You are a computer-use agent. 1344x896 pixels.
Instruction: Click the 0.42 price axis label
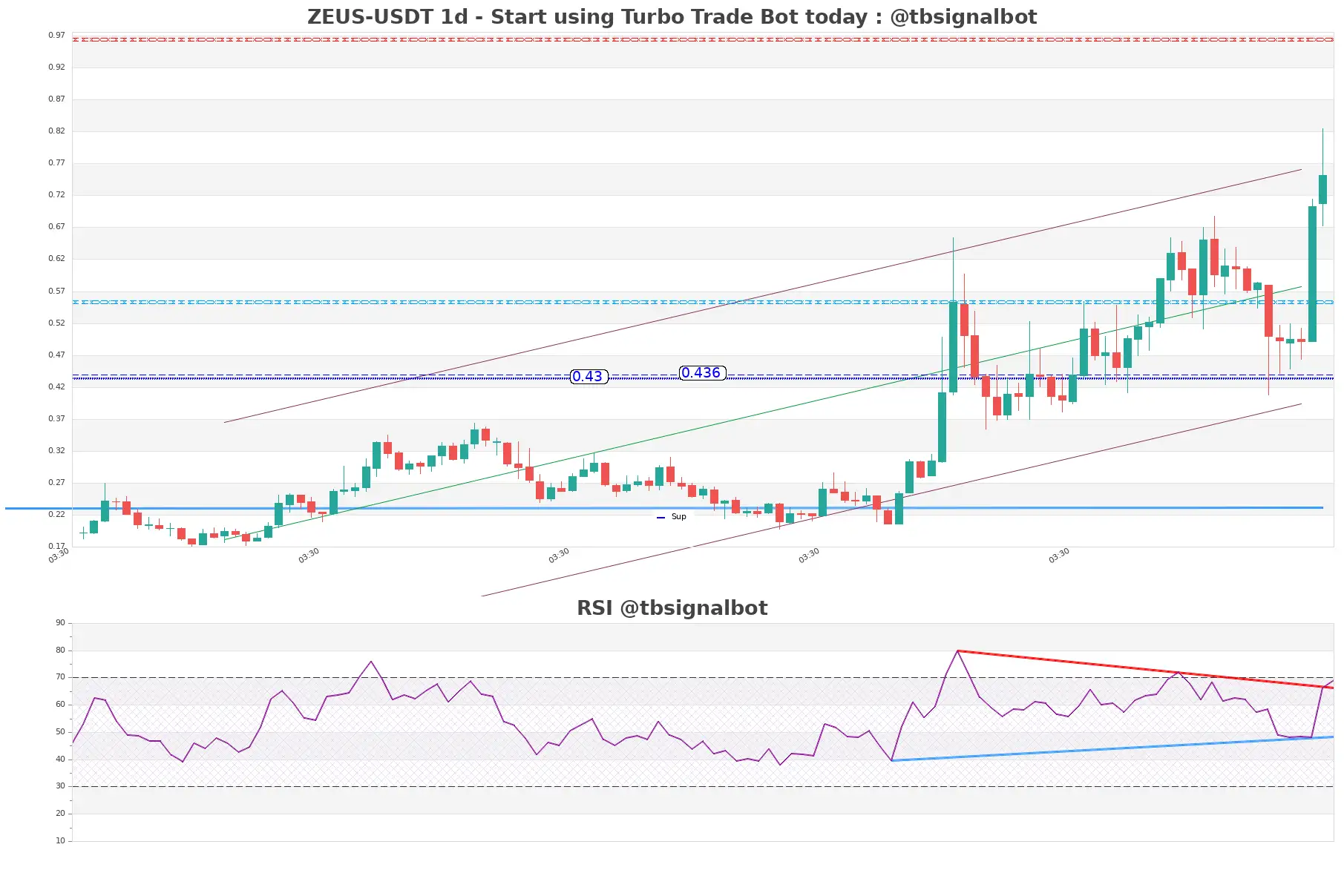coord(56,387)
